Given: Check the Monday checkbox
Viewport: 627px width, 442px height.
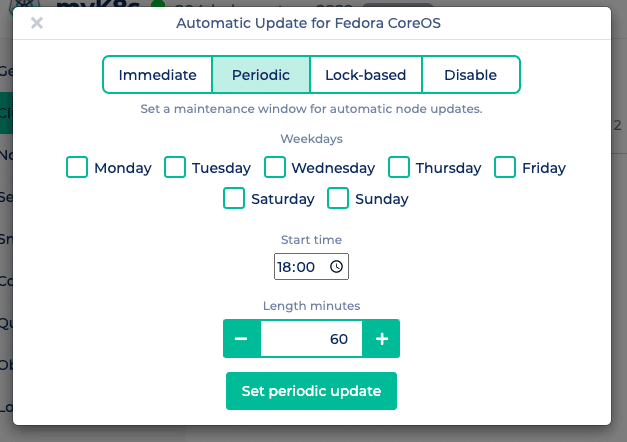Looking at the screenshot, I should pos(77,167).
